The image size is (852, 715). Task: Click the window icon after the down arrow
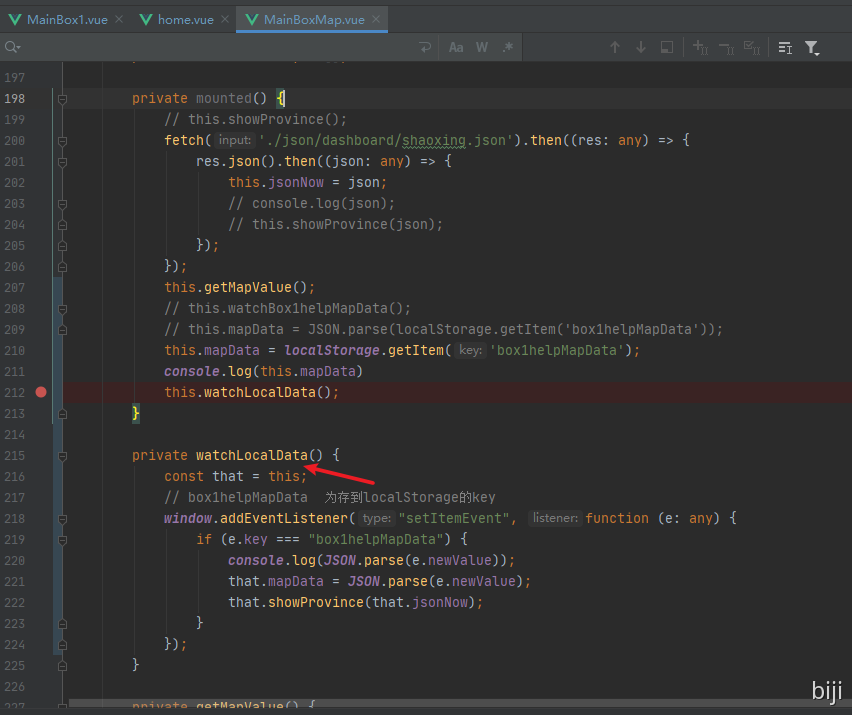click(x=667, y=47)
